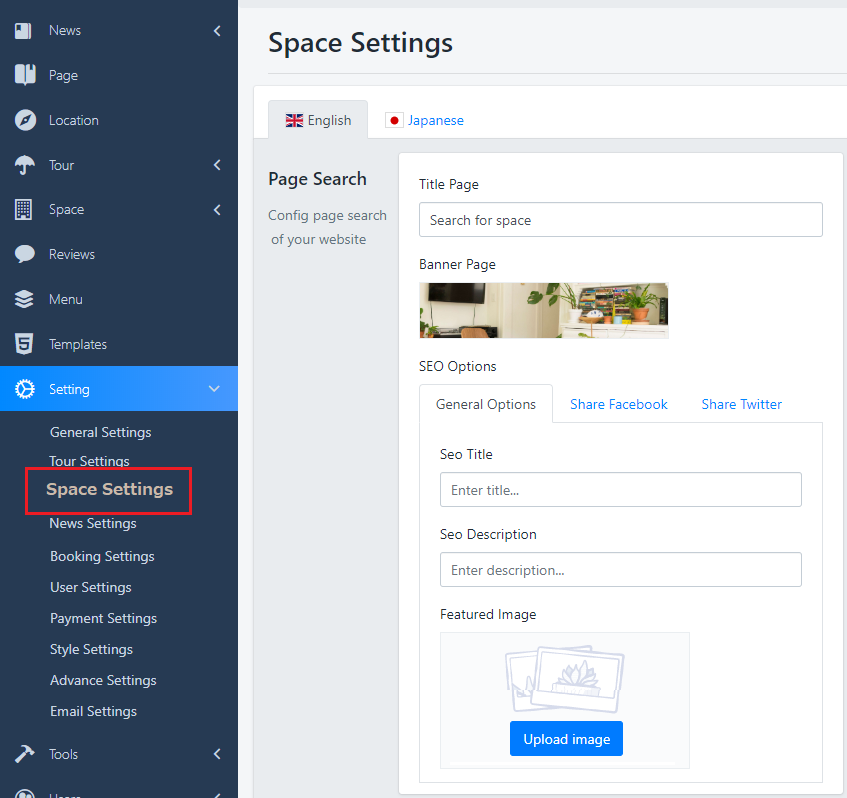
Task: Click the Tools hammer icon
Action: coord(24,754)
